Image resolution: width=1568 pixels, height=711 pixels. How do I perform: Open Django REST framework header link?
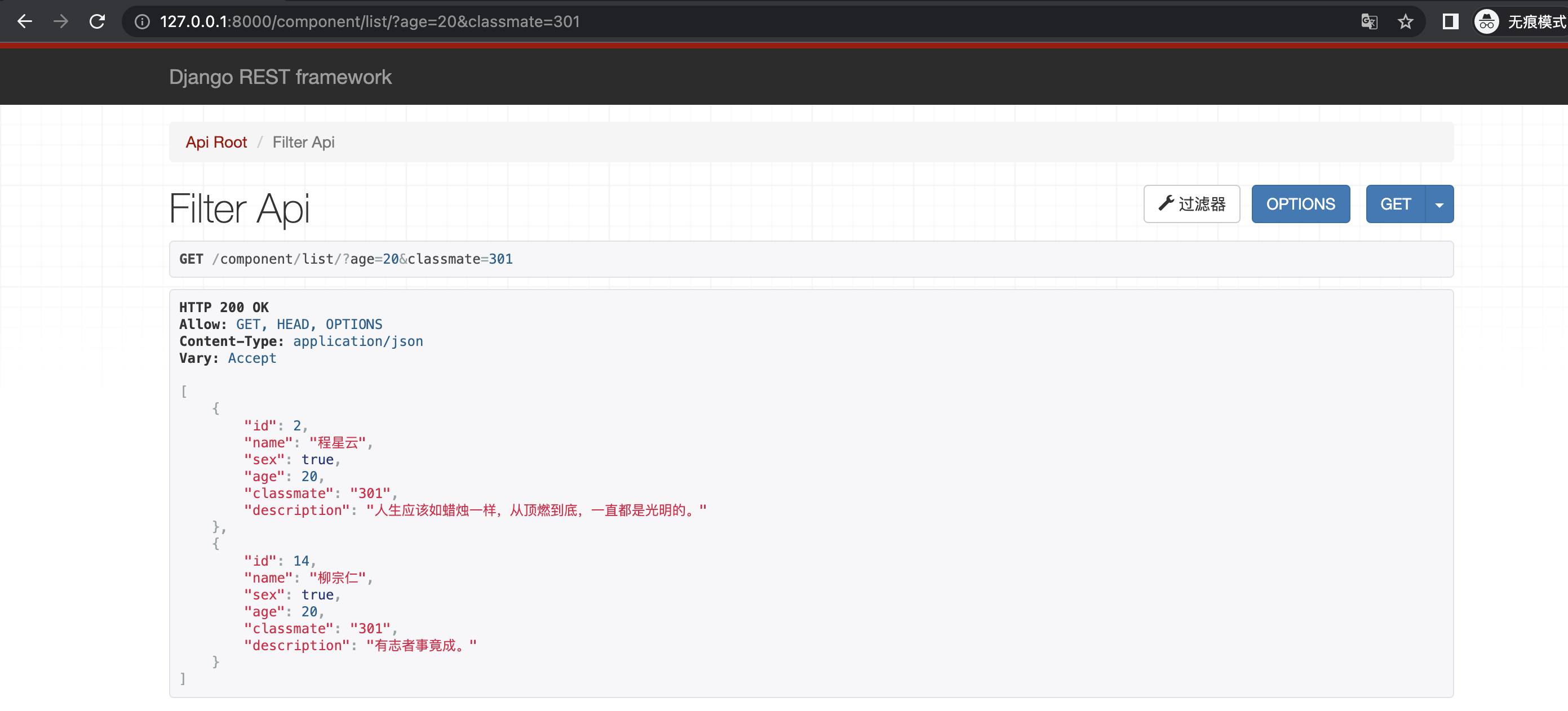point(280,77)
